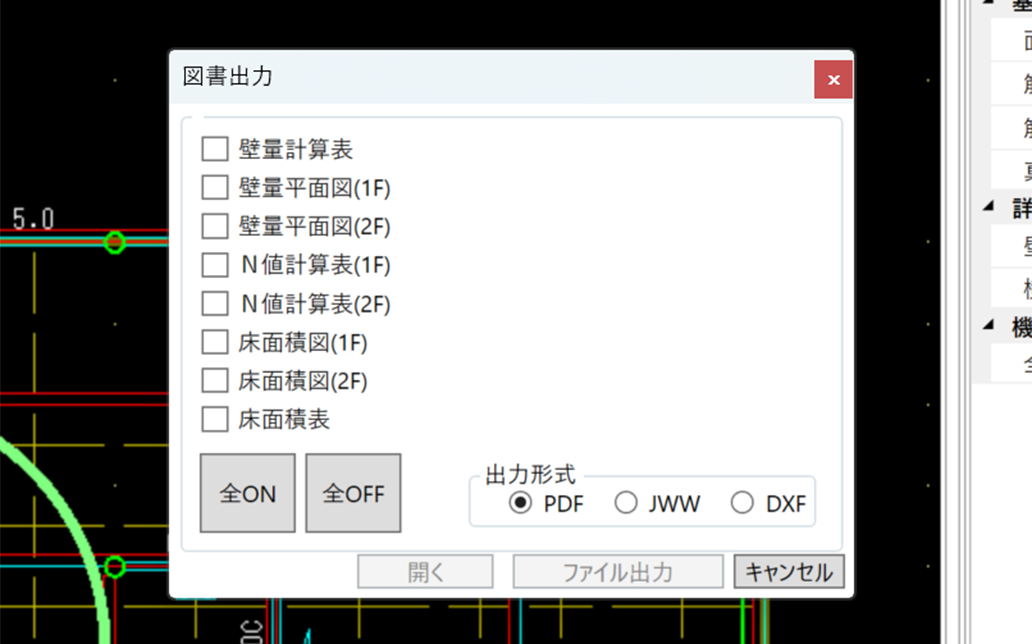Screen dimensions: 1032x644
Task: Click 全ON to select all documents
Action: click(x=247, y=492)
